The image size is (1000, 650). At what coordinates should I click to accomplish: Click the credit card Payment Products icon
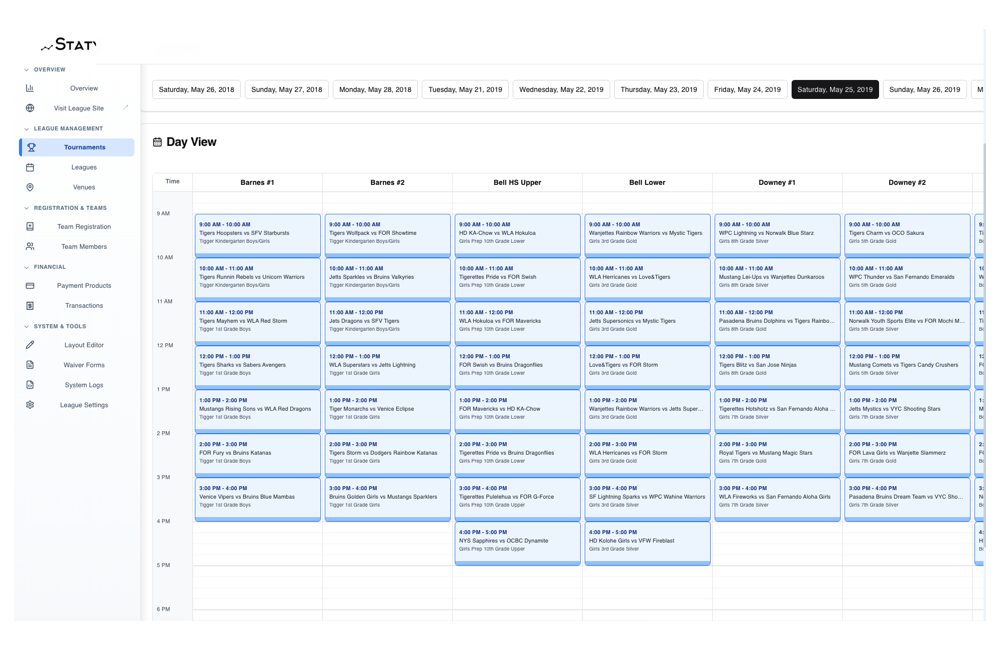pyautogui.click(x=30, y=286)
